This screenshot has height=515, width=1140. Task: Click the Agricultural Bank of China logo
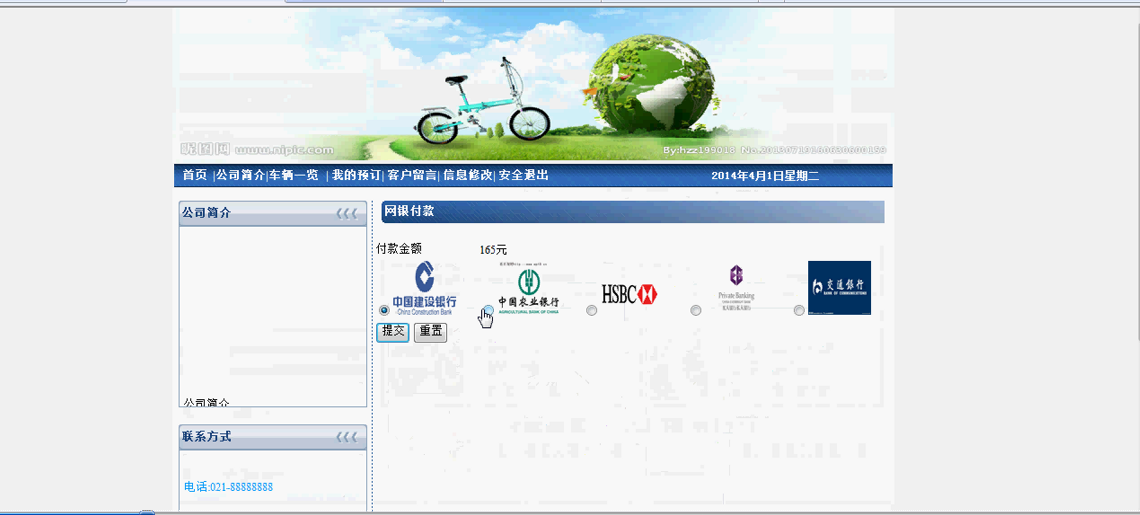pyautogui.click(x=529, y=288)
